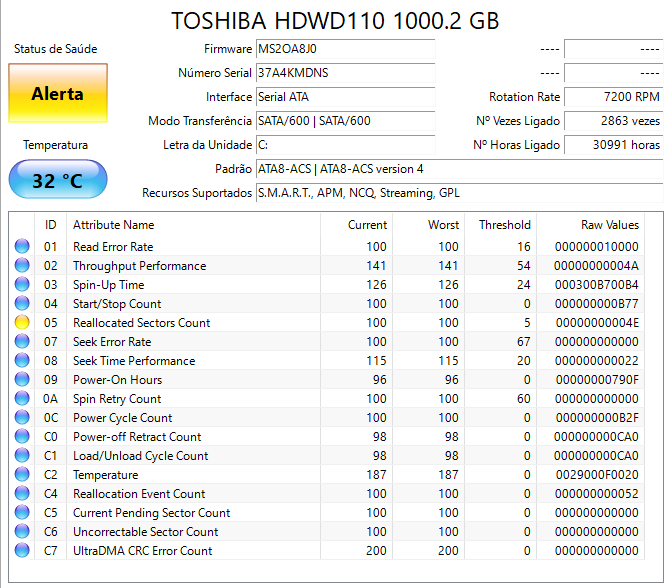Click the Current column header
672x588 pixels.
pos(357,225)
